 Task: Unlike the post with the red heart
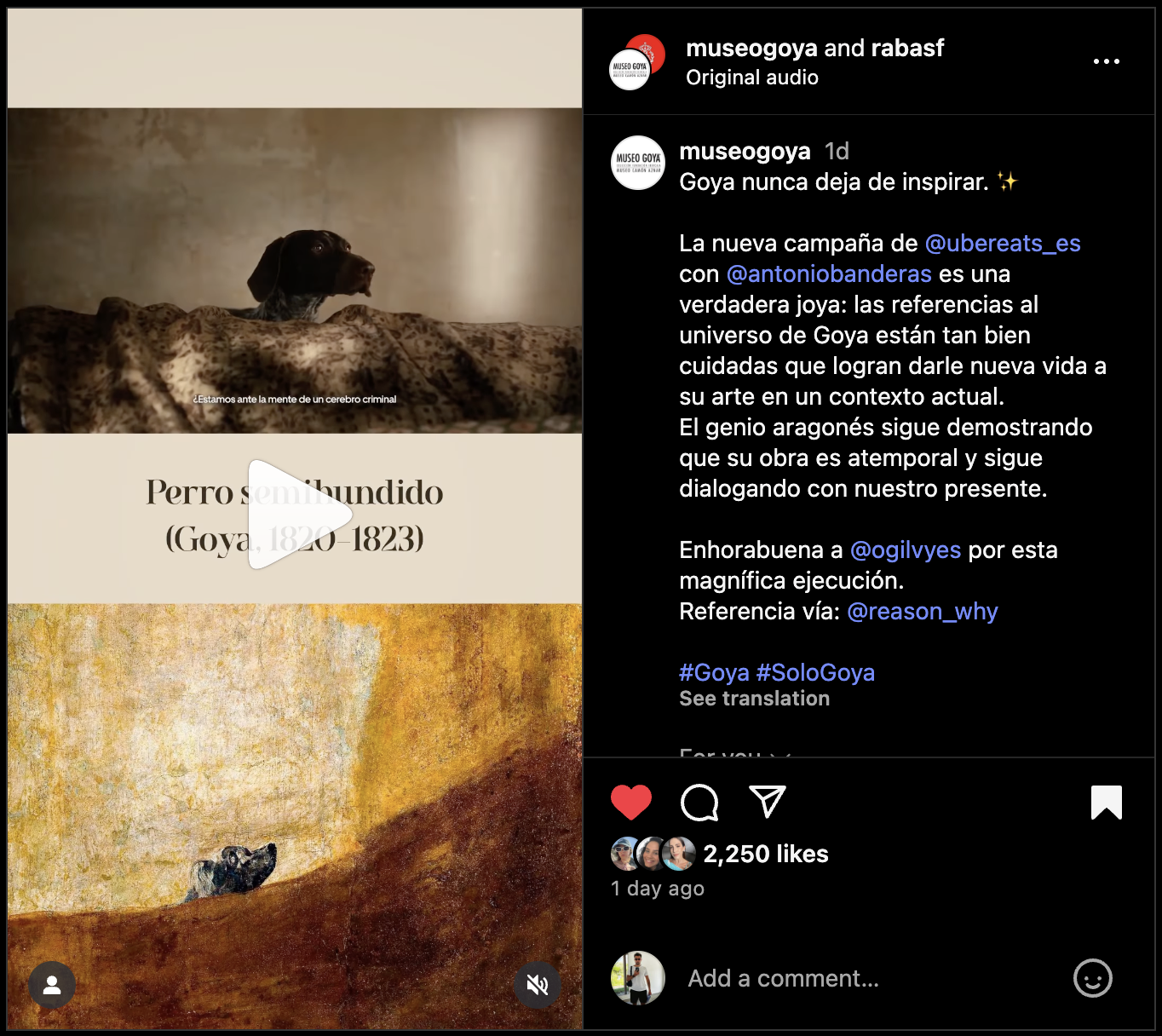coord(631,803)
